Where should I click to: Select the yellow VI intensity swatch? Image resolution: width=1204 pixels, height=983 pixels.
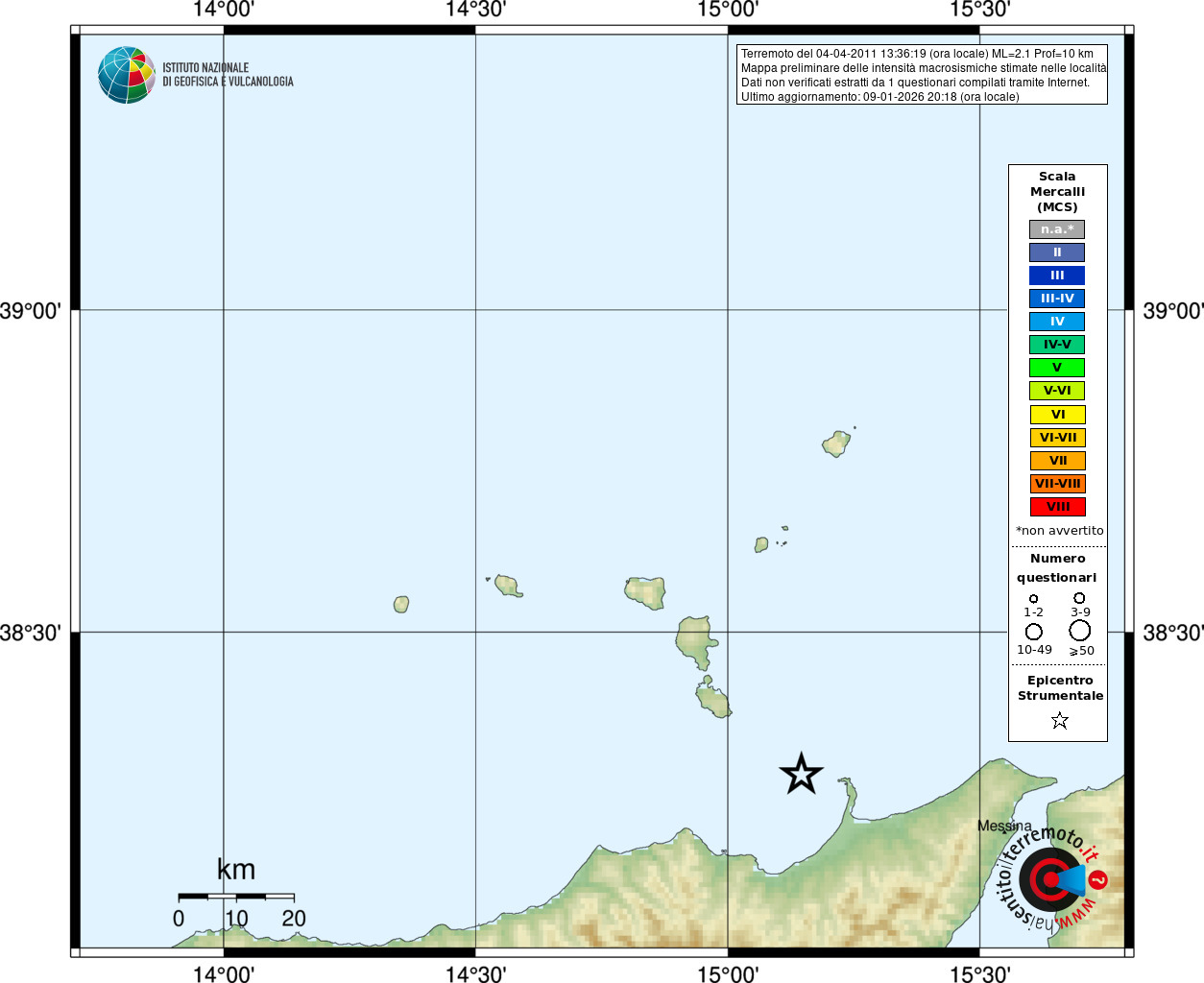[x=1057, y=415]
